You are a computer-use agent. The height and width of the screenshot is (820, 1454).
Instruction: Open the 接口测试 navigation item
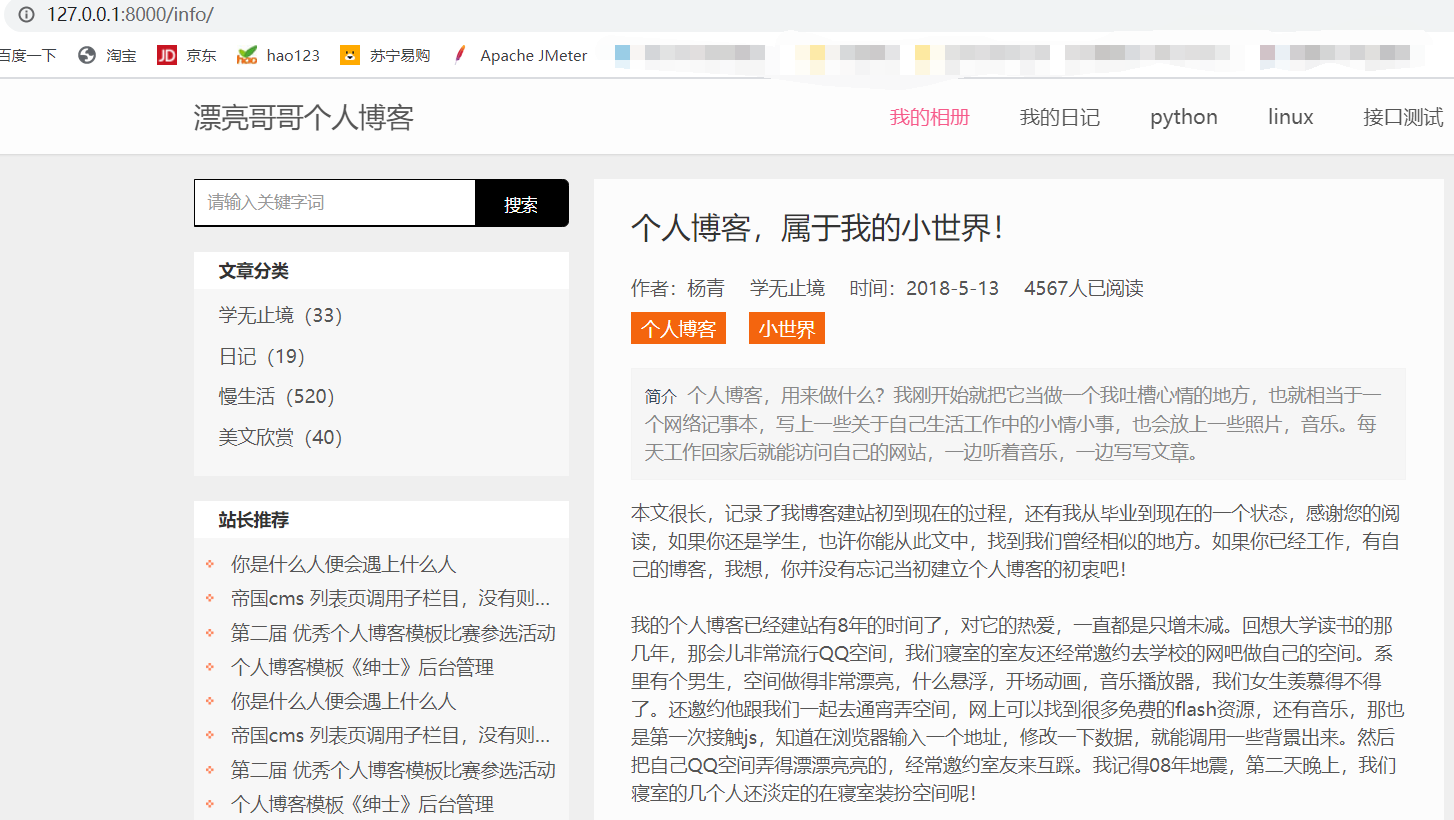point(1403,117)
